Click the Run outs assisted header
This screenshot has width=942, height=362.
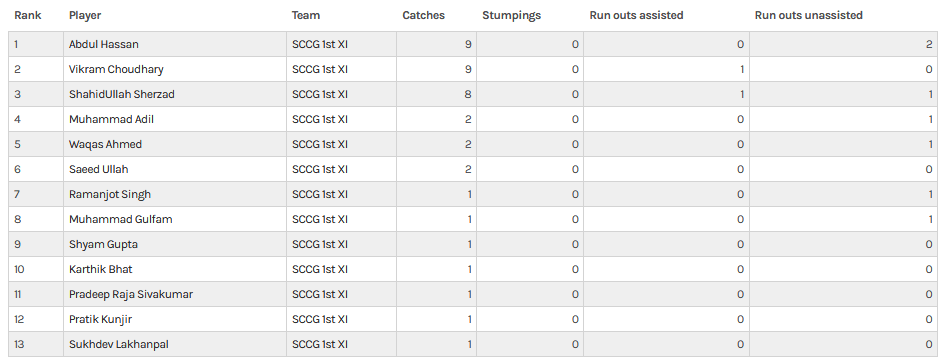(636, 16)
